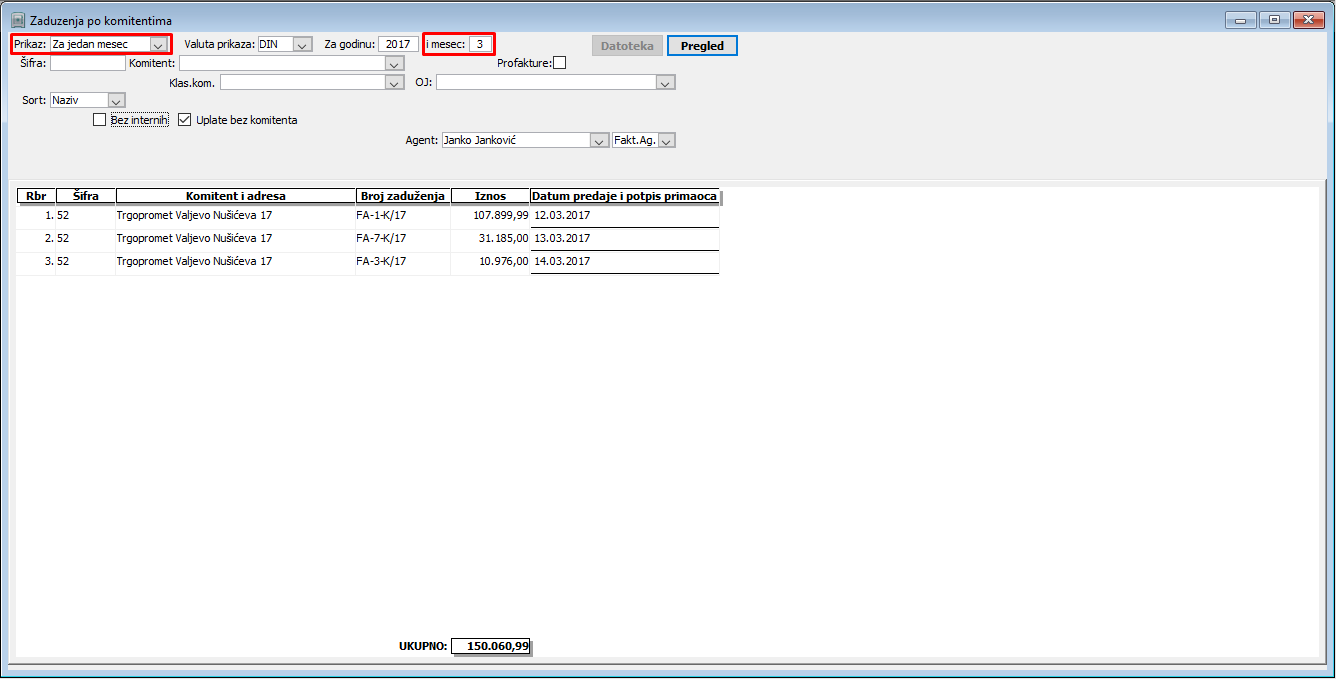Click the Šifra column header in the table
1336x679 pixels.
pos(86,196)
